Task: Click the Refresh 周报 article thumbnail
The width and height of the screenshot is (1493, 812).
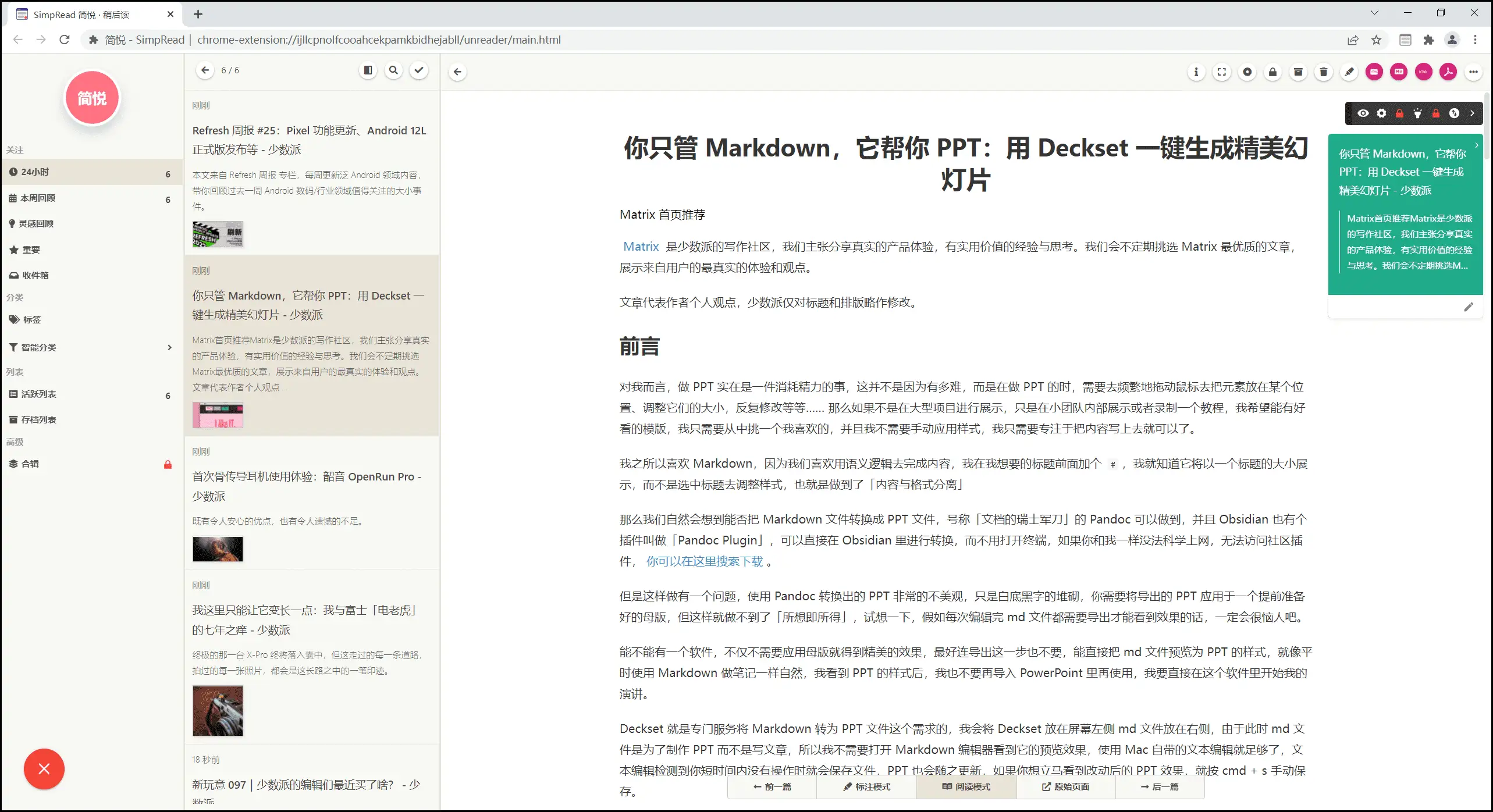Action: tap(218, 234)
